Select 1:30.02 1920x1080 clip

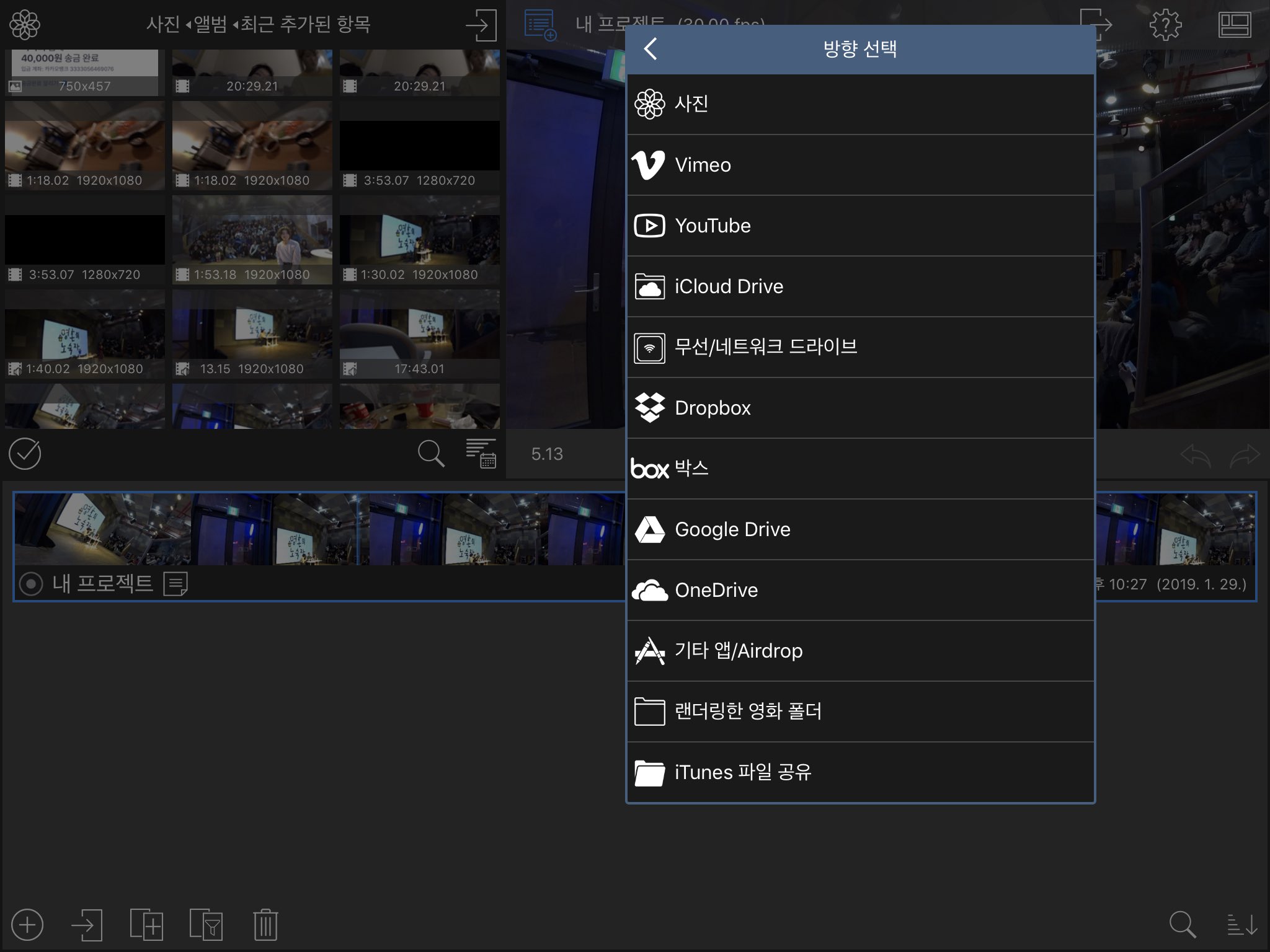pos(419,240)
